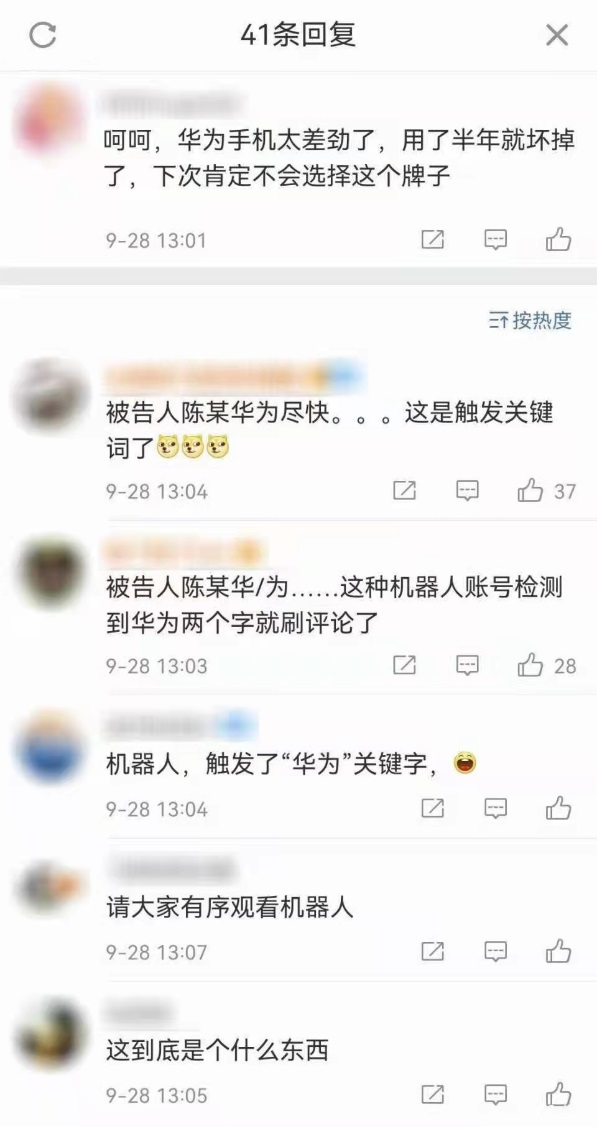Sort replies using 按热度
Image resolution: width=597 pixels, height=1127 pixels.
pyautogui.click(x=530, y=321)
